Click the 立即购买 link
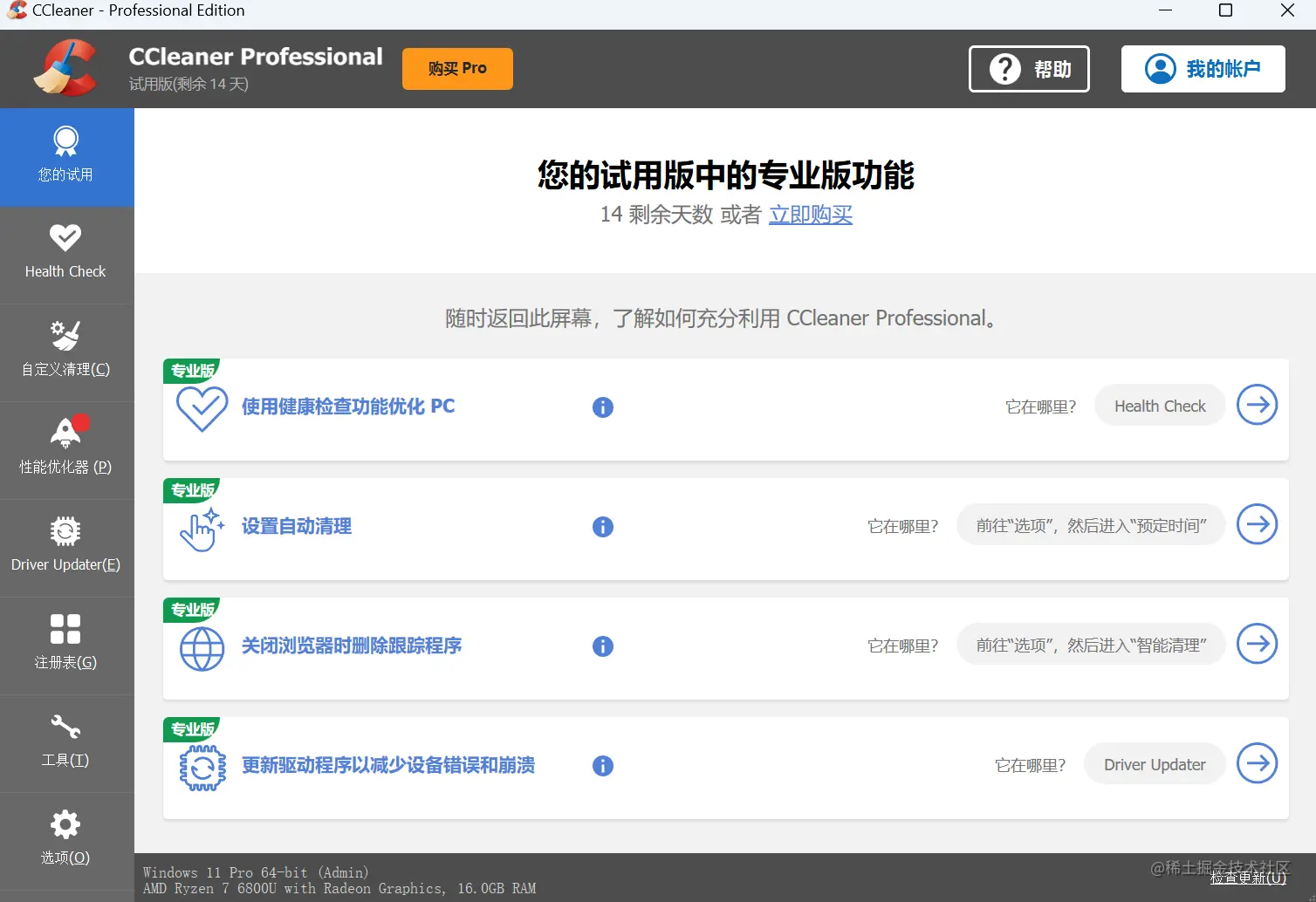1316x902 pixels. coord(811,215)
